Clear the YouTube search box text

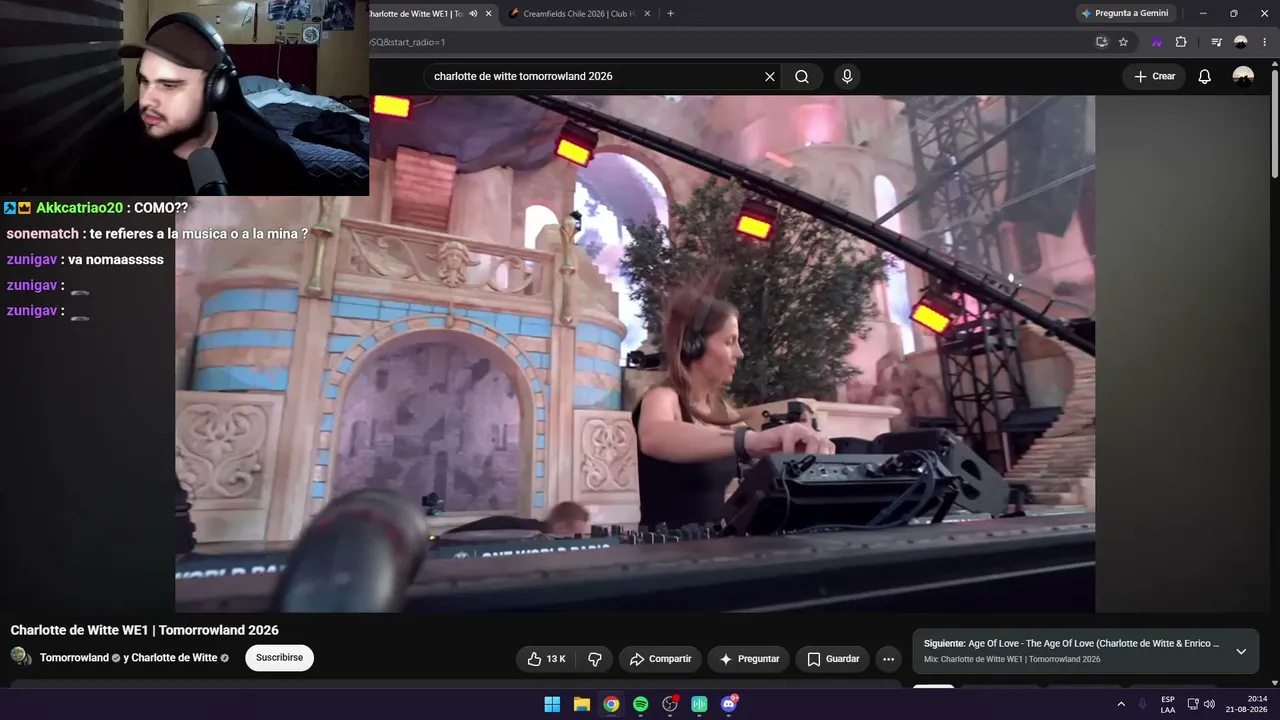tap(770, 77)
